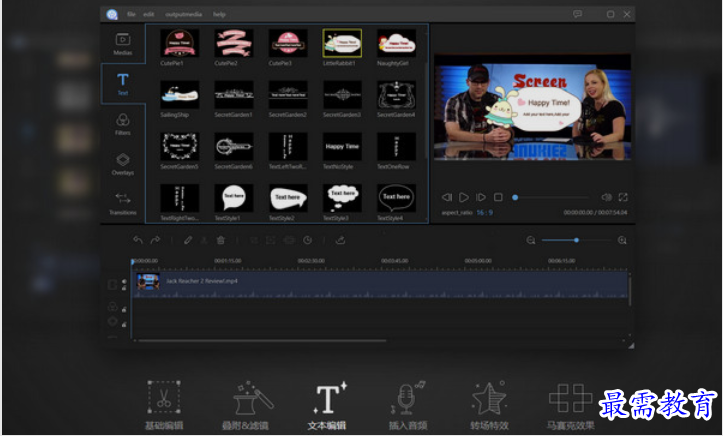The height and width of the screenshot is (436, 723).
Task: Open the file menu
Action: click(x=131, y=14)
